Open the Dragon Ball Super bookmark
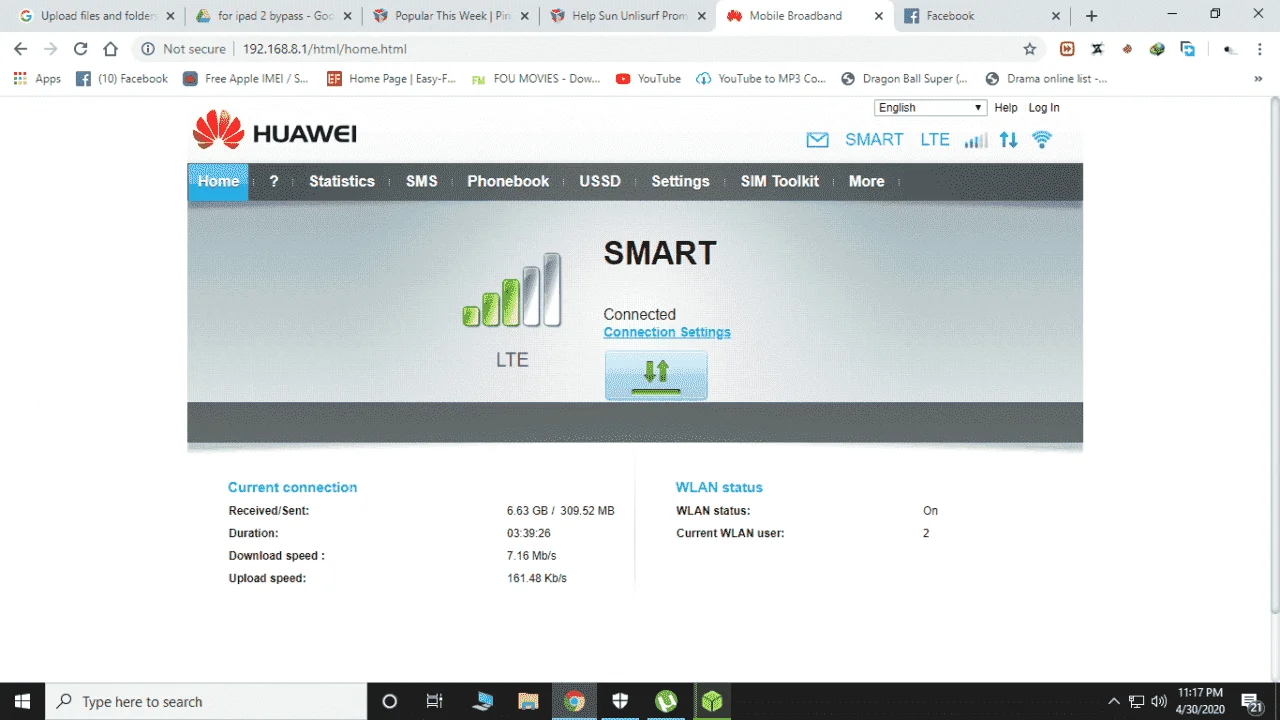This screenshot has height=720, width=1280. pos(905,79)
